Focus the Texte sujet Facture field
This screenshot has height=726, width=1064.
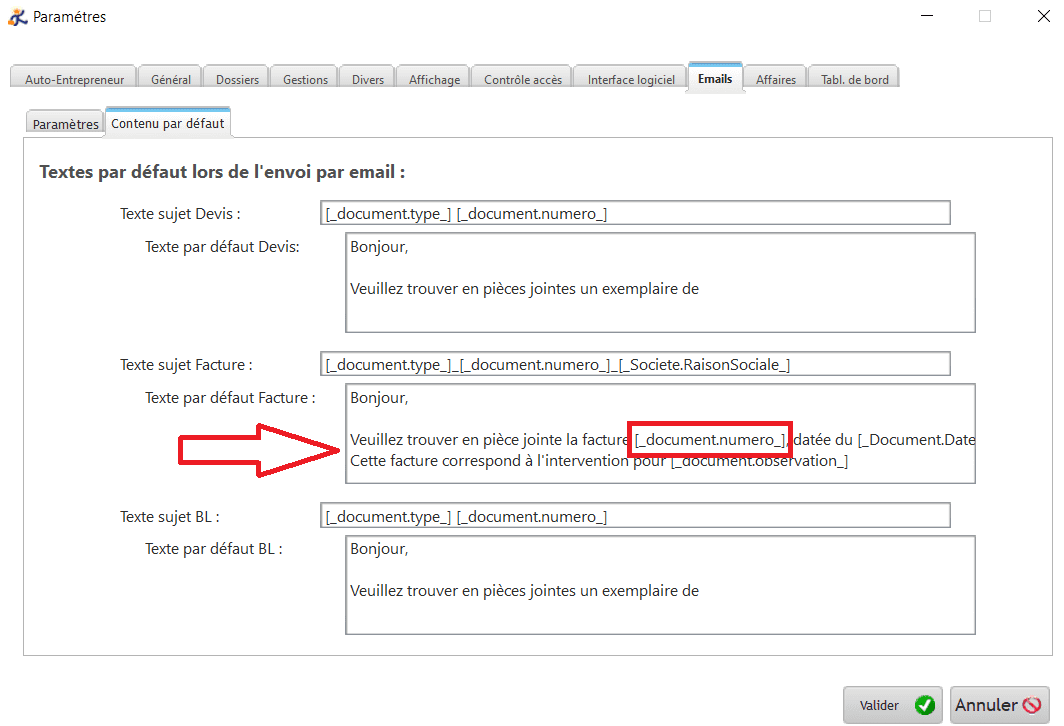[x=635, y=364]
